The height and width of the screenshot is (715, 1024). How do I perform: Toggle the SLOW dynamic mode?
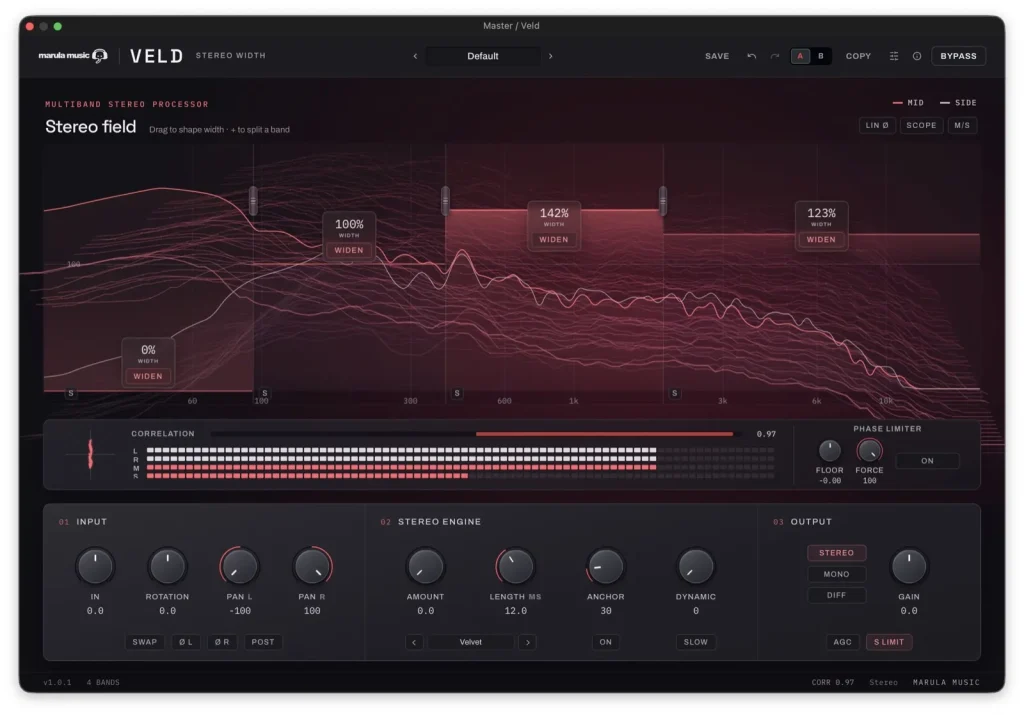point(696,643)
